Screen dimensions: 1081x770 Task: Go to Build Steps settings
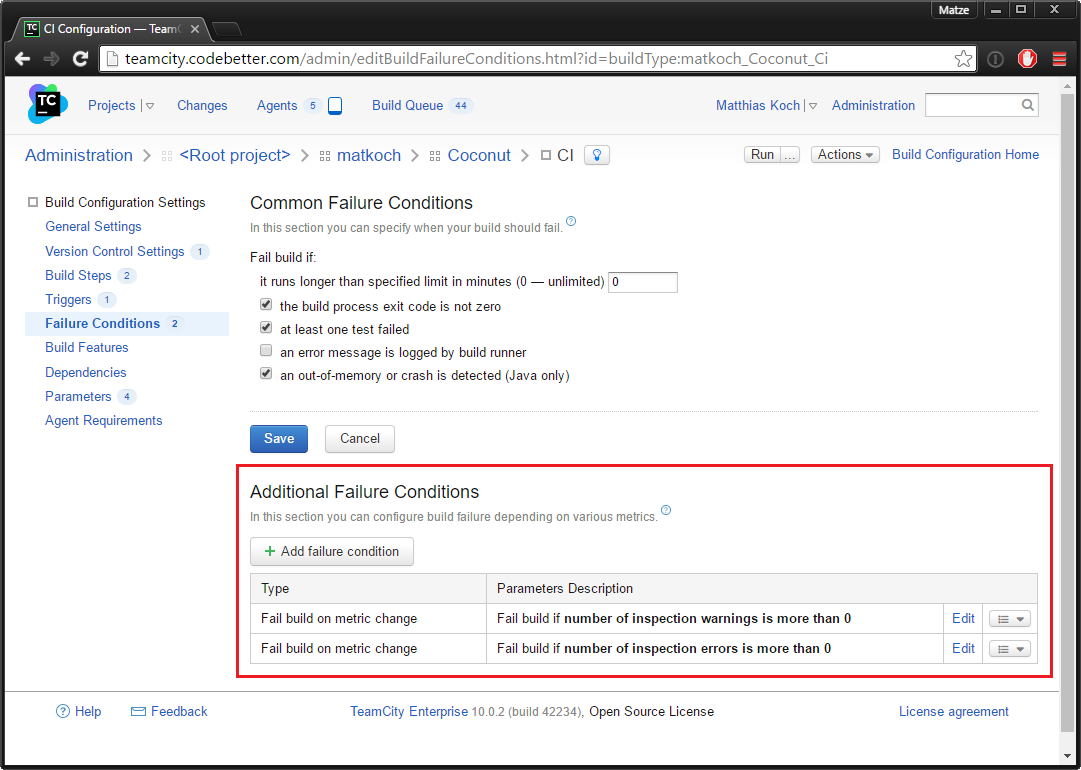tap(78, 276)
